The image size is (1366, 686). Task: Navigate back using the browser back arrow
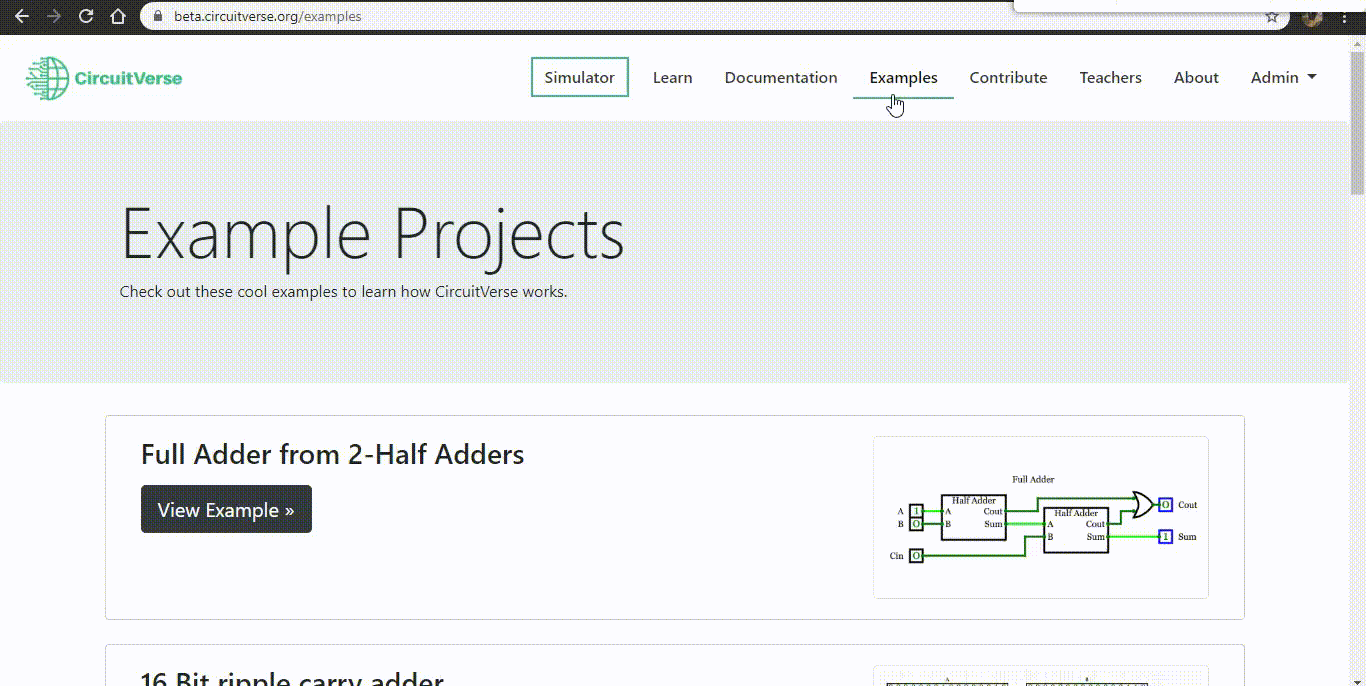[22, 16]
